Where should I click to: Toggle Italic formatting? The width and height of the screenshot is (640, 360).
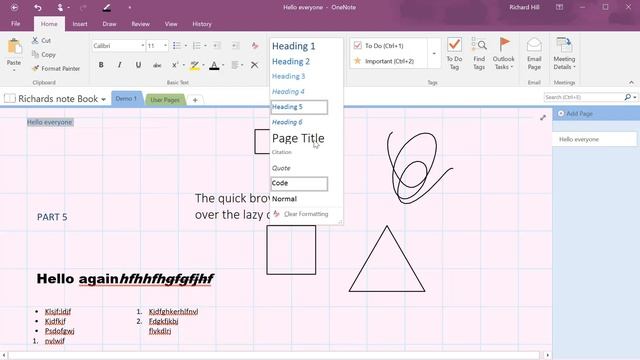point(119,65)
